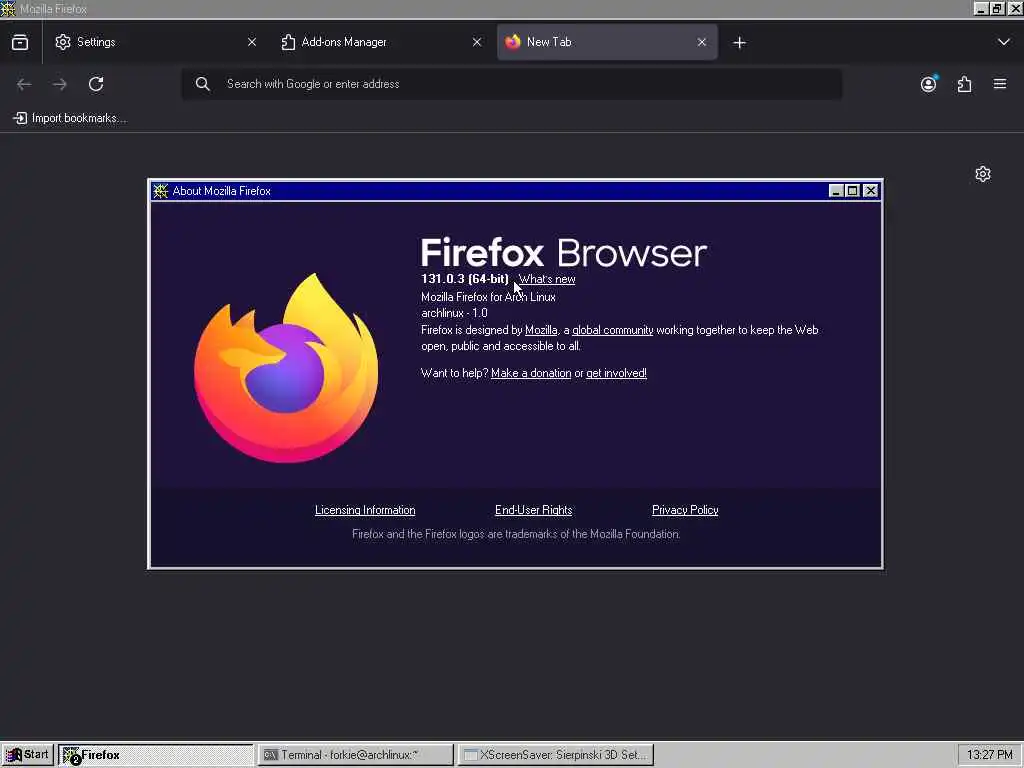Image resolution: width=1024 pixels, height=768 pixels.
Task: Open End-User Rights link
Action: [534, 510]
